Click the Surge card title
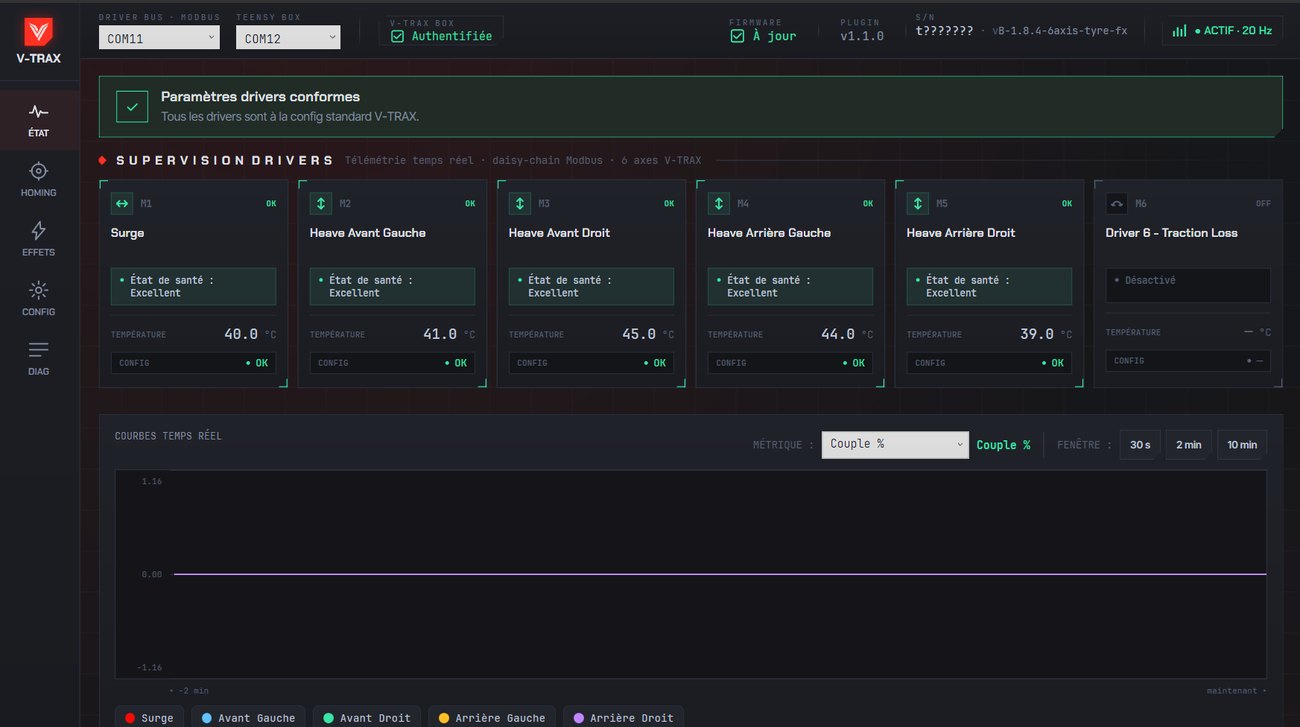 (x=127, y=233)
